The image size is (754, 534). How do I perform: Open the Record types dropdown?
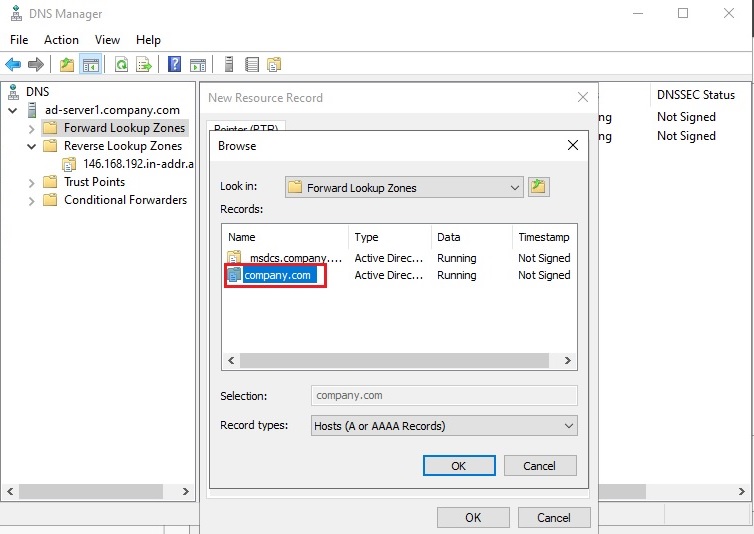(x=568, y=426)
